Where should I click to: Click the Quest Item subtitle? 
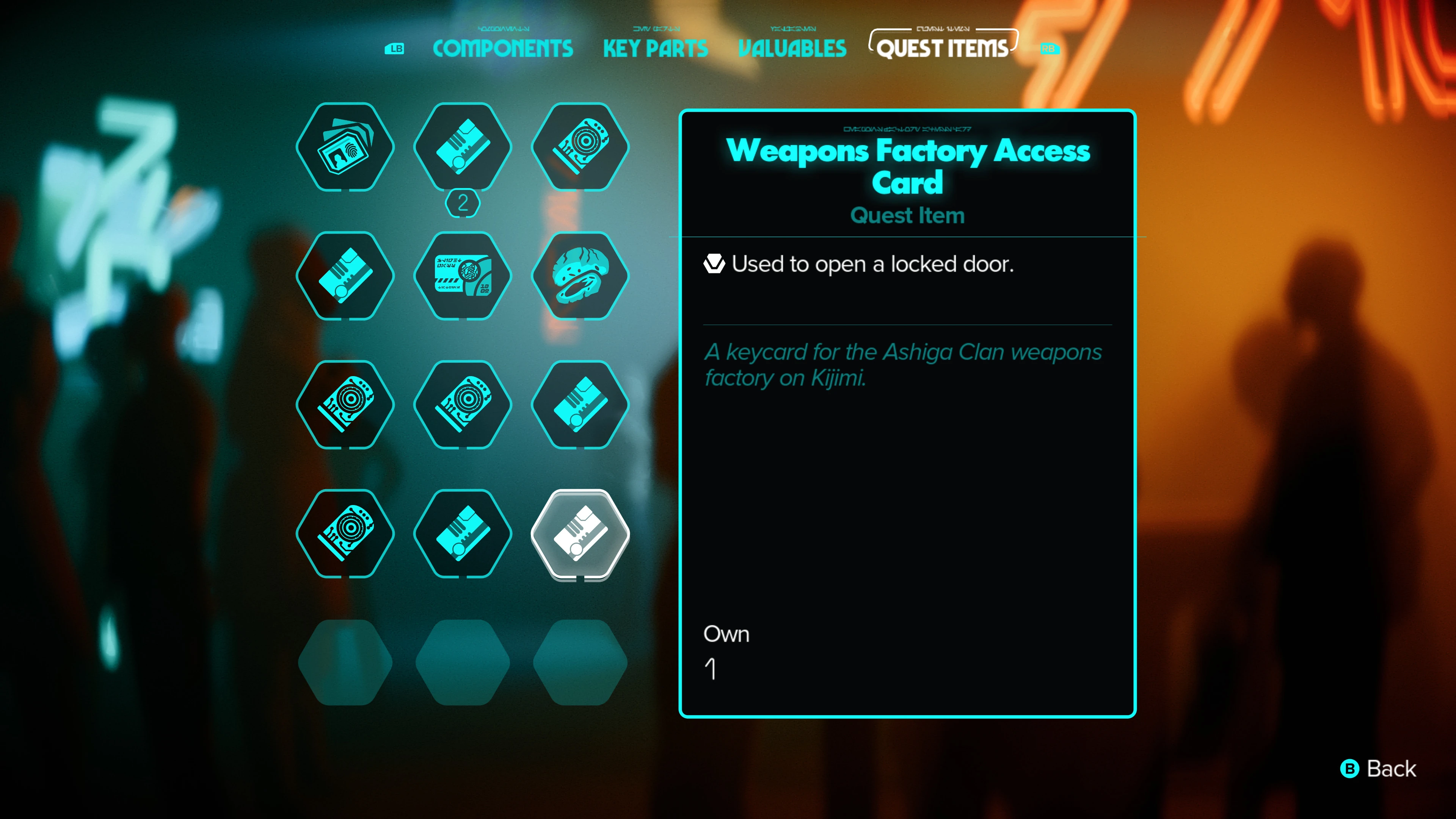(907, 215)
